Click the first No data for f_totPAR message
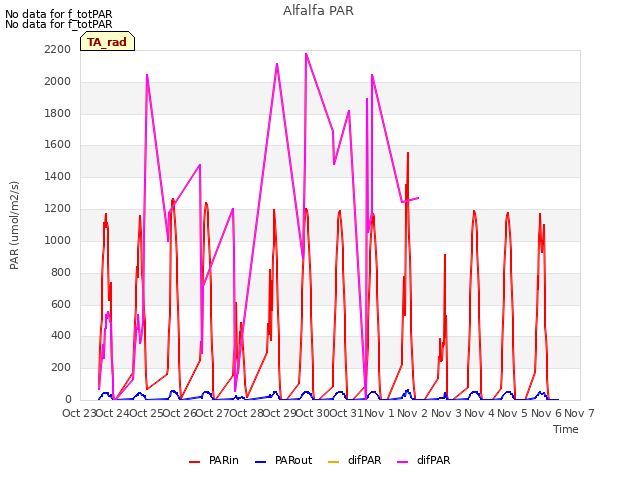The image size is (640, 480). tap(58, 14)
